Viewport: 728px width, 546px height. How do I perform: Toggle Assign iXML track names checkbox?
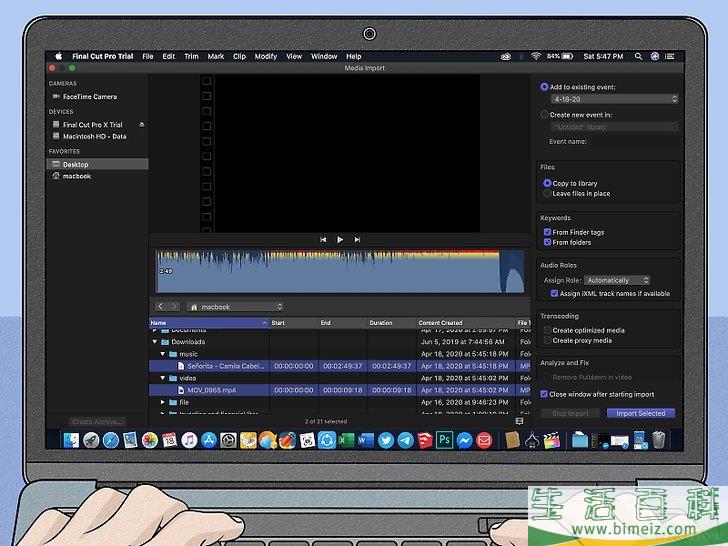554,293
